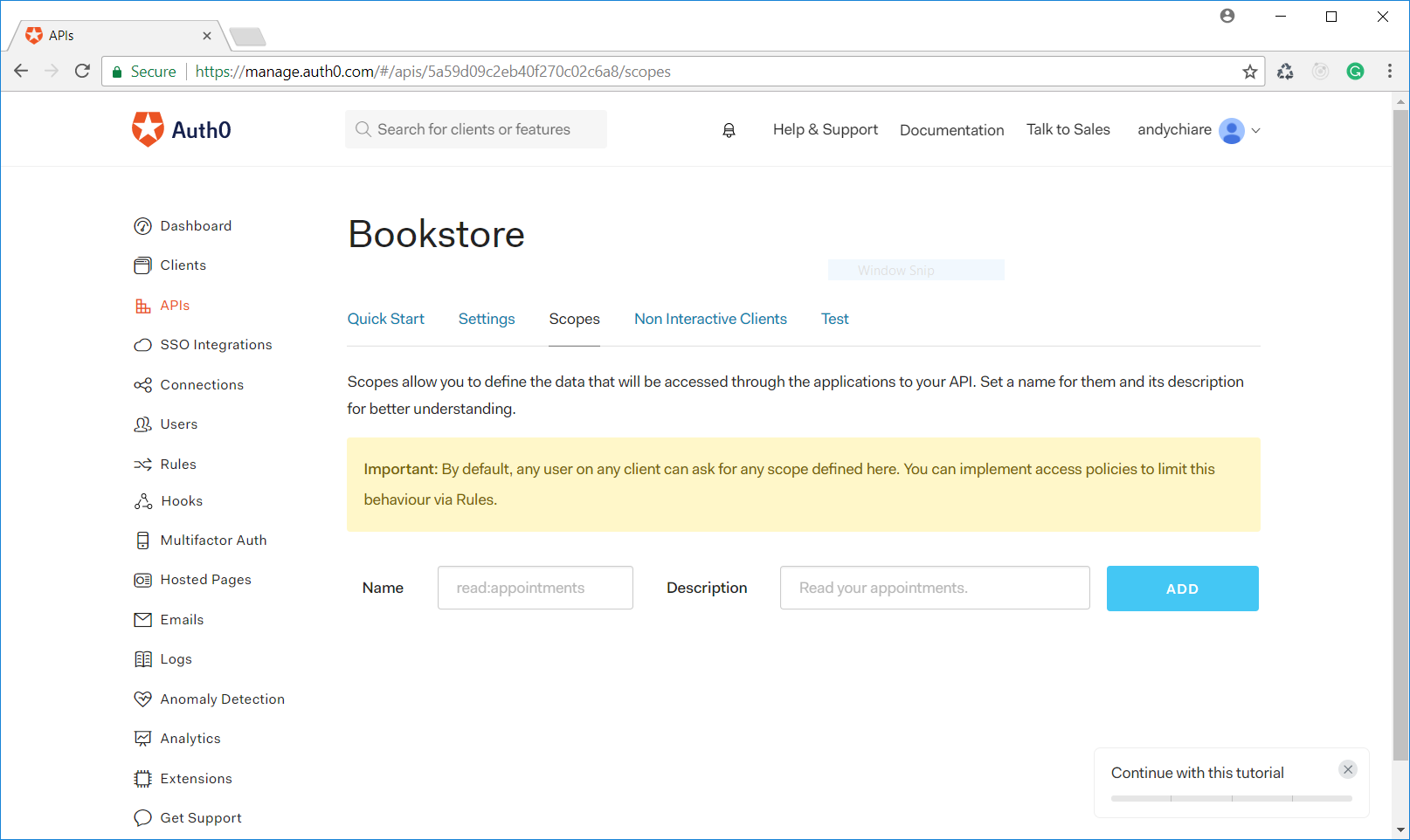Viewport: 1410px width, 840px height.
Task: Click the Multifactor Auth phone icon
Action: [x=142, y=540]
